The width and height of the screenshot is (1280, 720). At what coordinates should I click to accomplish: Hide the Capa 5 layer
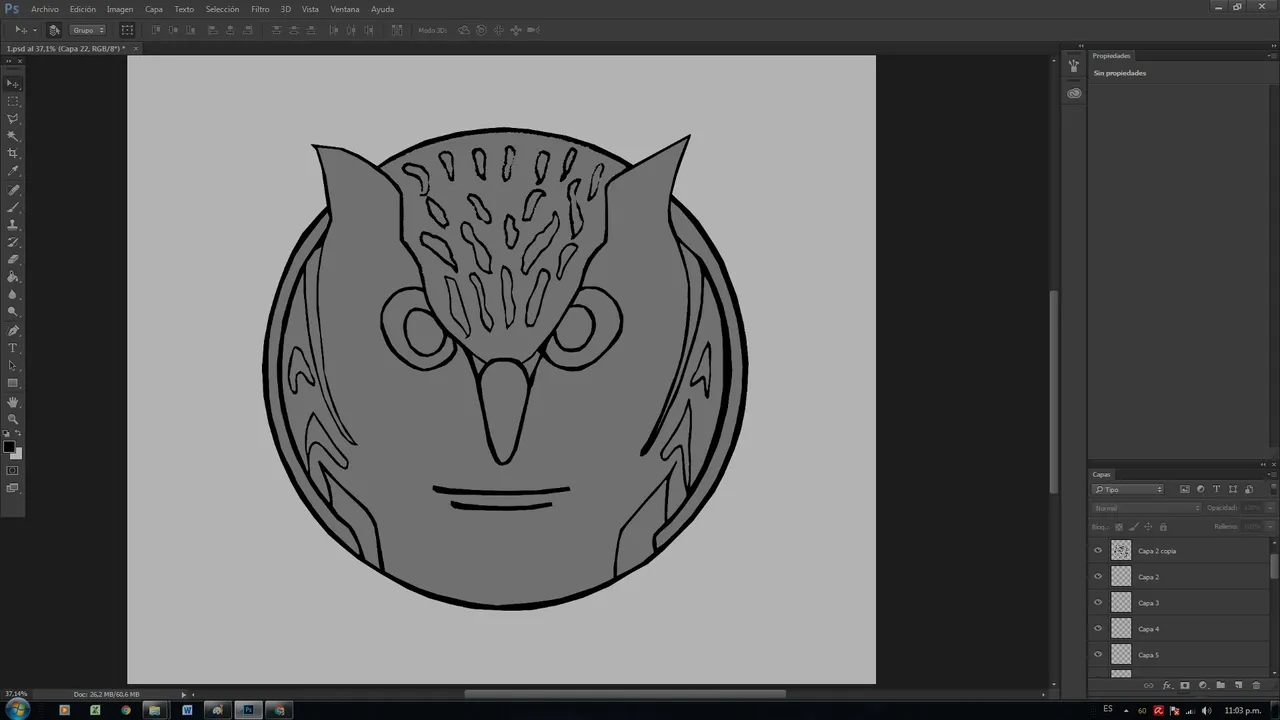(1098, 655)
